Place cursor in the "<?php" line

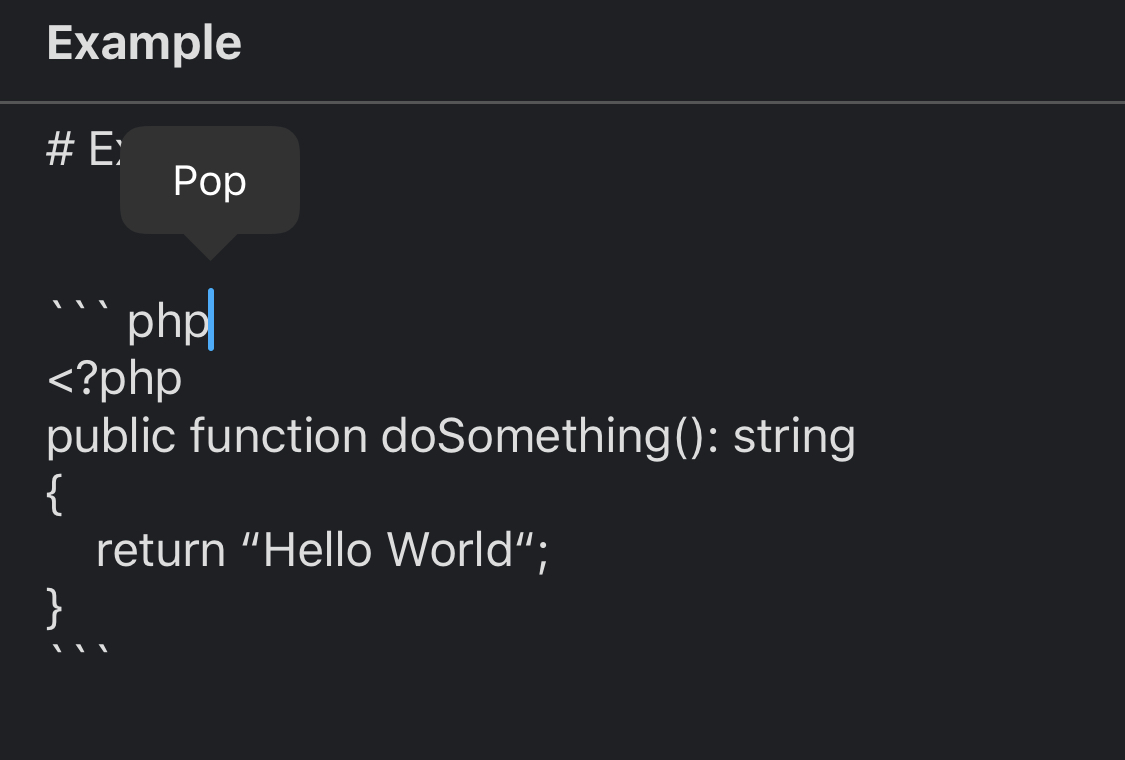114,379
